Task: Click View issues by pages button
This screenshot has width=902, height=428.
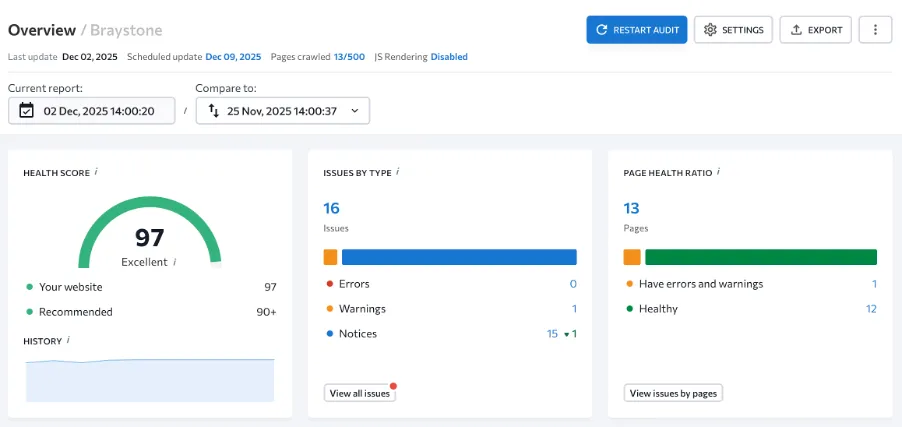Action: 673,393
